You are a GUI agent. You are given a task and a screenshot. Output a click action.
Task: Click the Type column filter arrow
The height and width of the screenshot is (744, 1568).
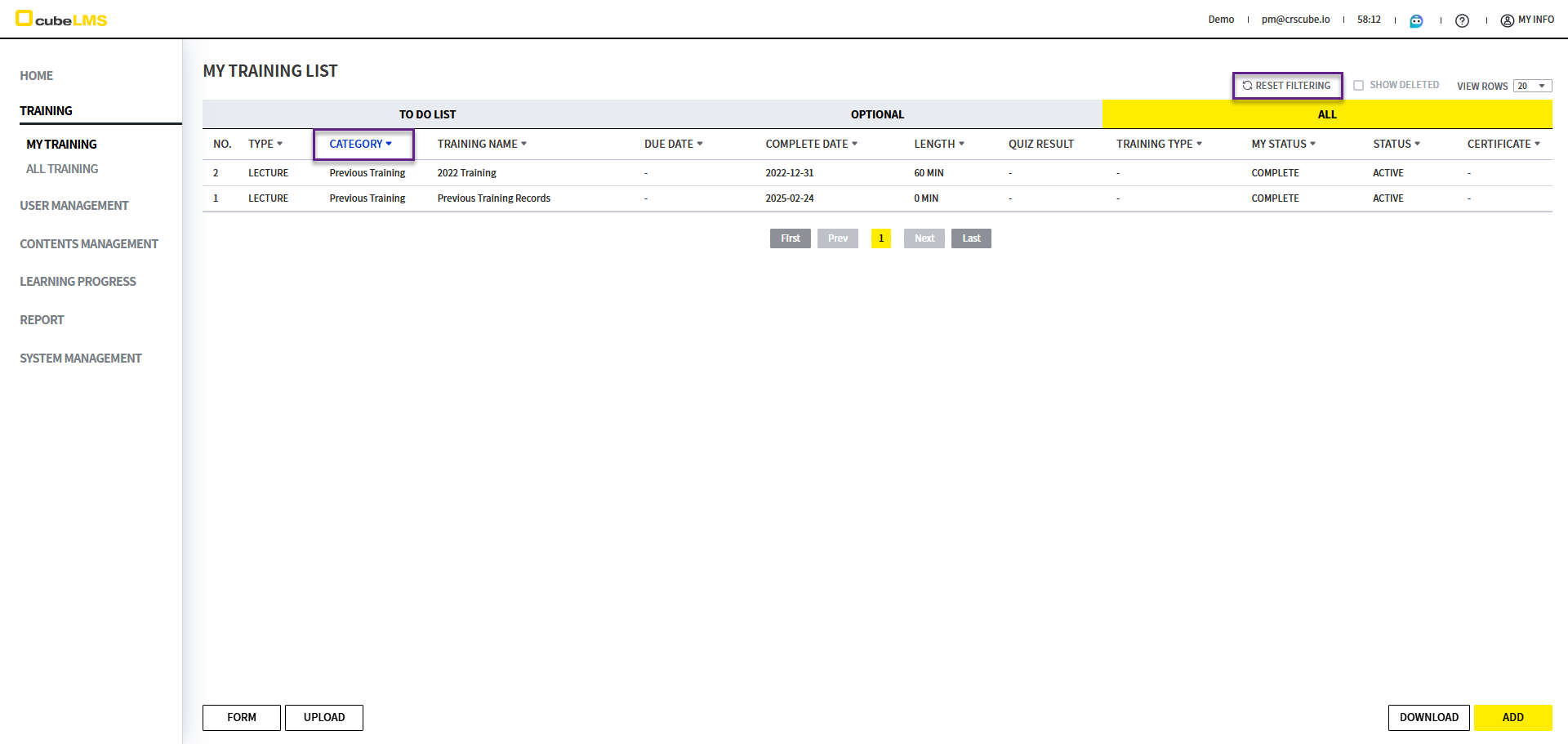pyautogui.click(x=279, y=144)
